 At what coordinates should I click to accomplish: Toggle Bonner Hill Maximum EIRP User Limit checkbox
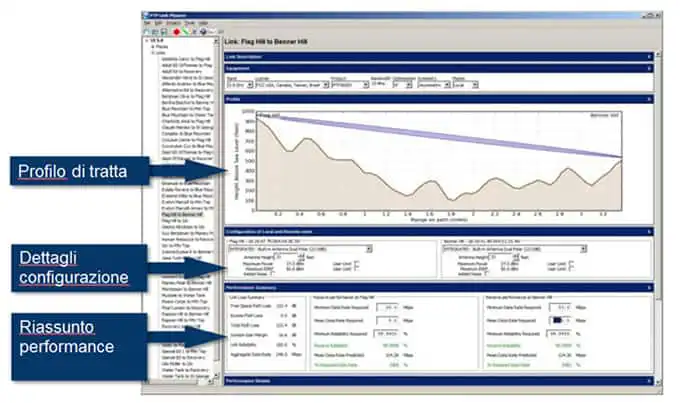(571, 269)
